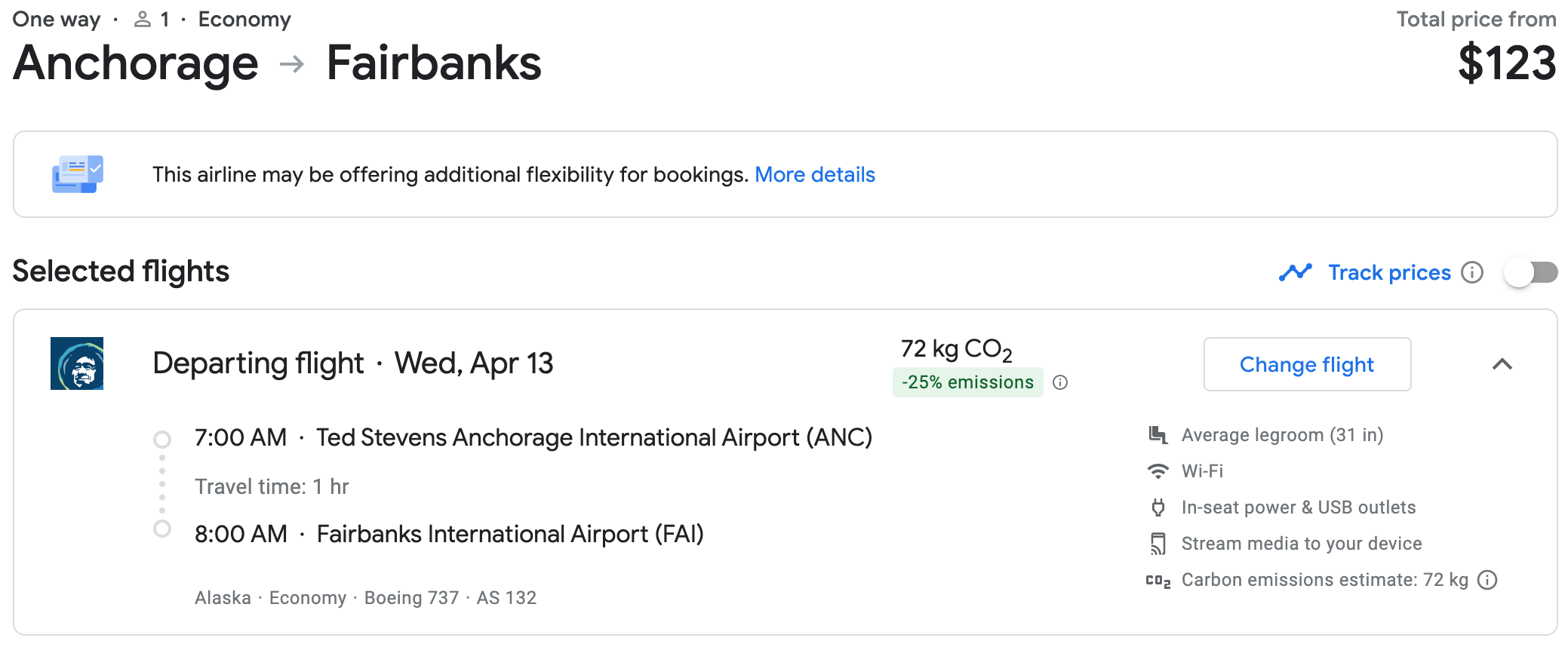Click the info icon beside -25% emissions
The image size is (1568, 647).
[1061, 382]
